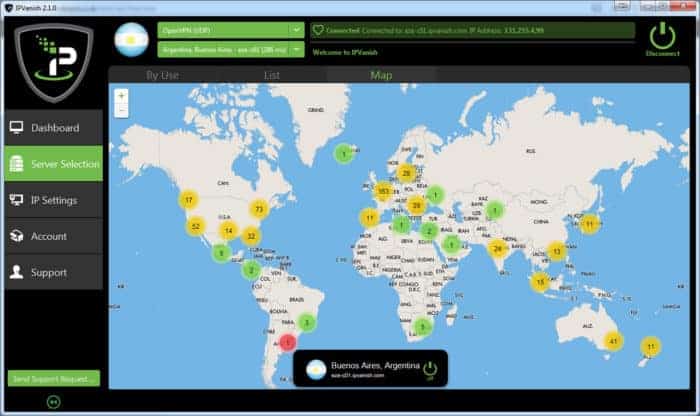Screen dimensions: 700x416
Task: Select the Australia cluster marker 41
Action: (613, 341)
